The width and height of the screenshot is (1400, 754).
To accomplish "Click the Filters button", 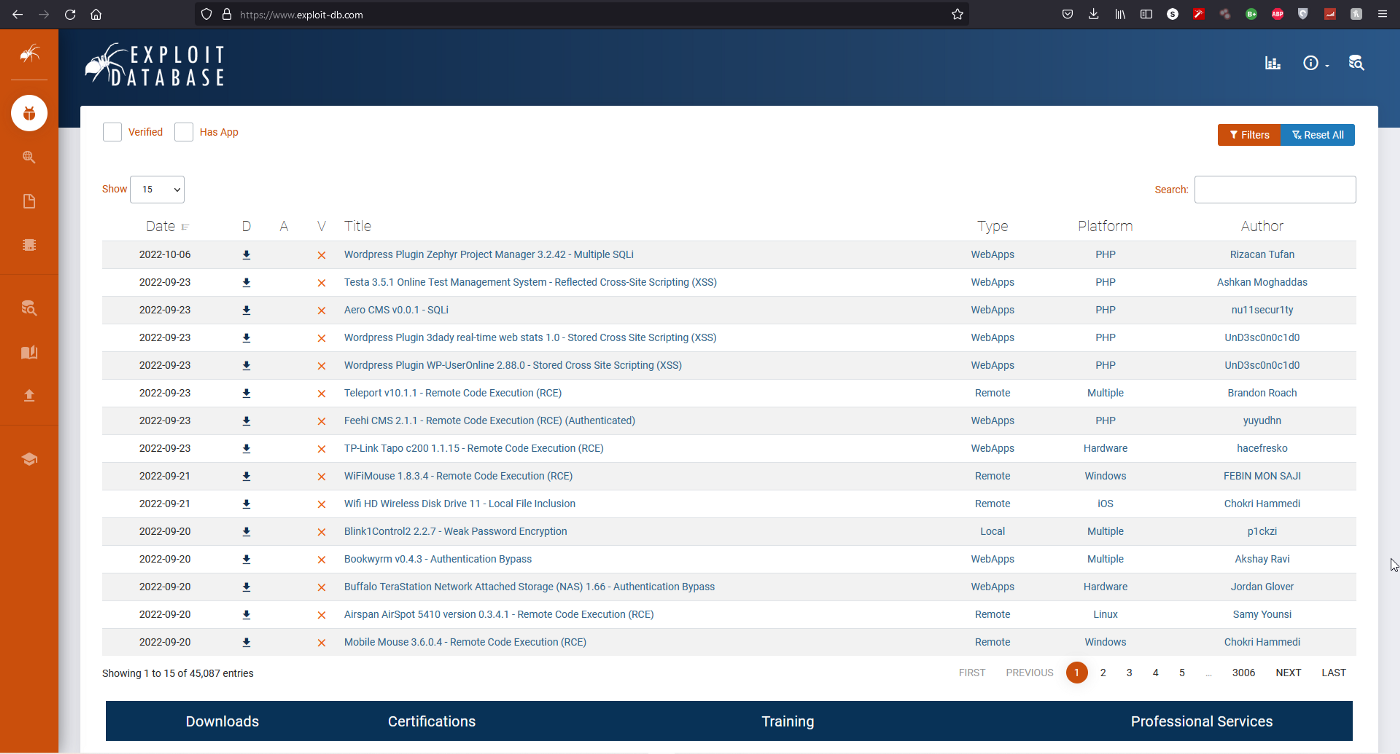I will click(1249, 135).
